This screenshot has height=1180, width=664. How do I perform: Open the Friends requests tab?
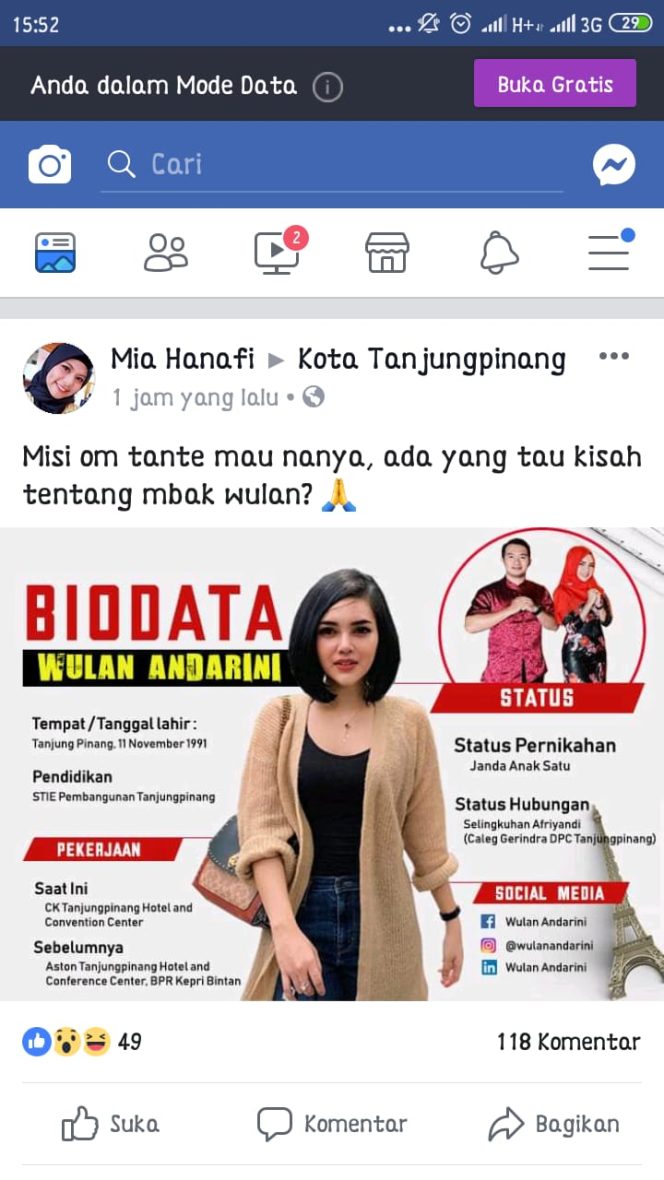166,252
